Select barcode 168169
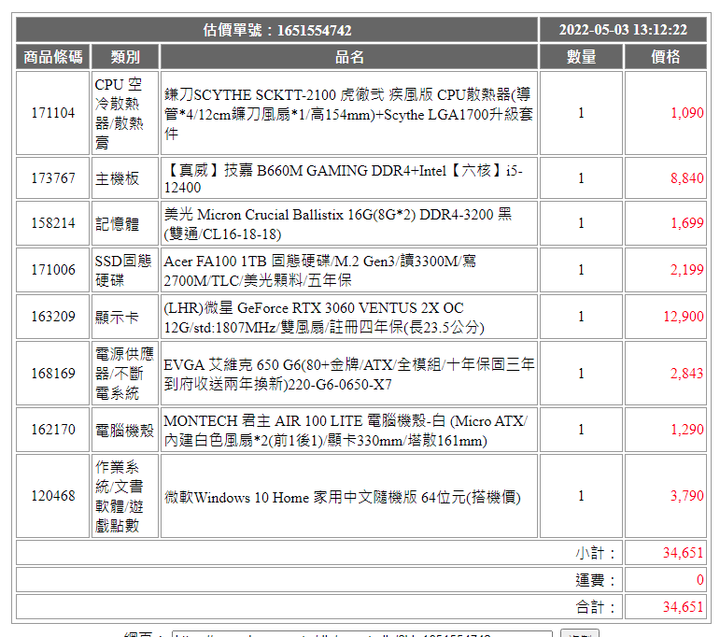The height and width of the screenshot is (637, 720). [53, 373]
